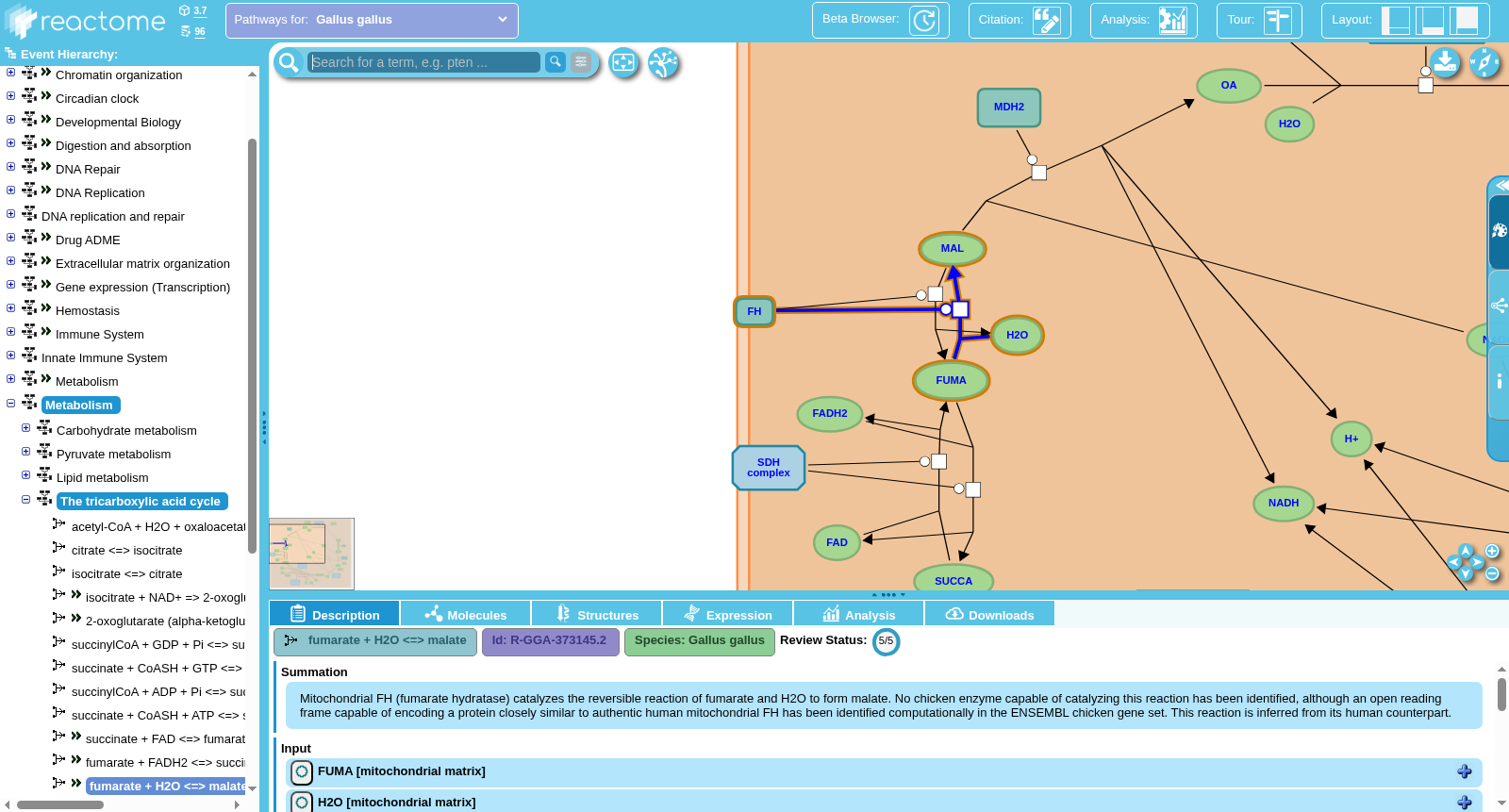Click the hierarchy horizontal scrollbar
The width and height of the screenshot is (1509, 812).
[x=60, y=804]
